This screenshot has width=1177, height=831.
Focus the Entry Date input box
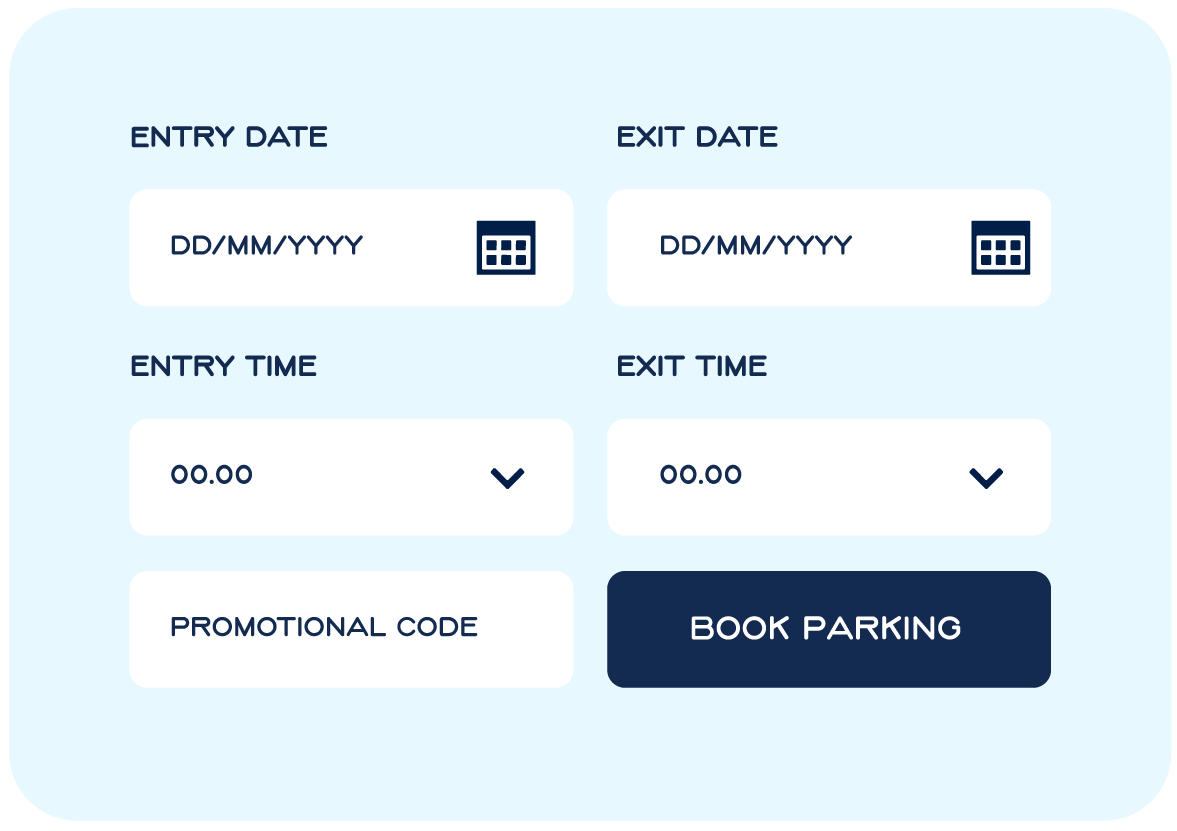click(x=351, y=248)
